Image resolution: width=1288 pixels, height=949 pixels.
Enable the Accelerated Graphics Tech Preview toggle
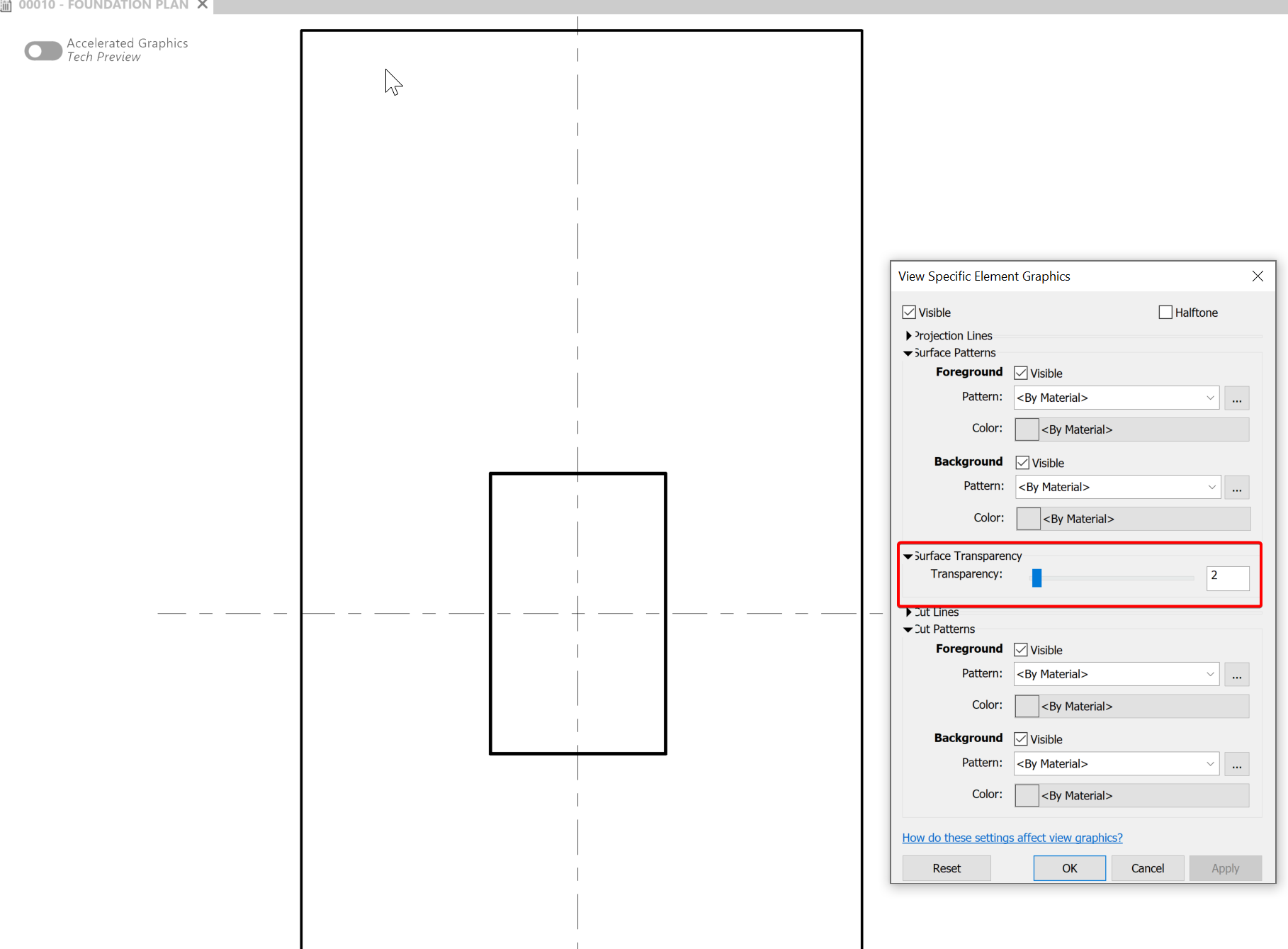43,50
